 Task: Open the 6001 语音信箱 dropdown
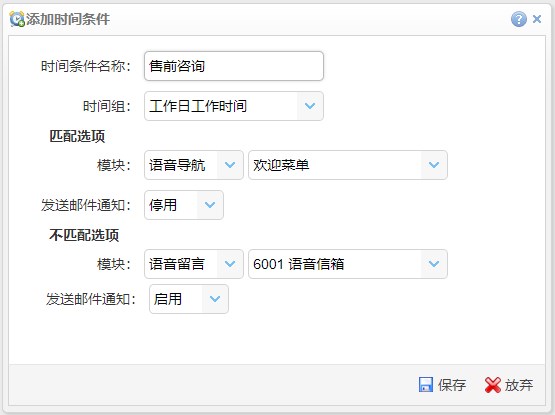[x=434, y=264]
